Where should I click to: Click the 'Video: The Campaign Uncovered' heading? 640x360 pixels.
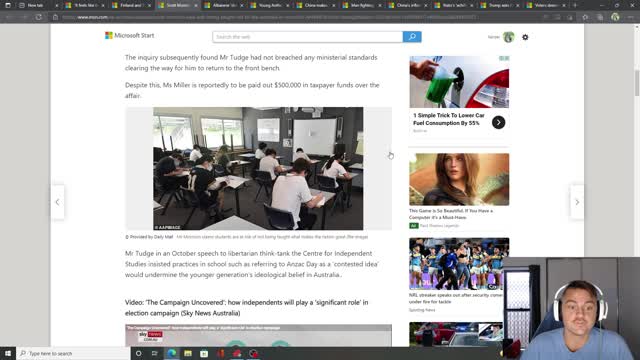pos(247,308)
